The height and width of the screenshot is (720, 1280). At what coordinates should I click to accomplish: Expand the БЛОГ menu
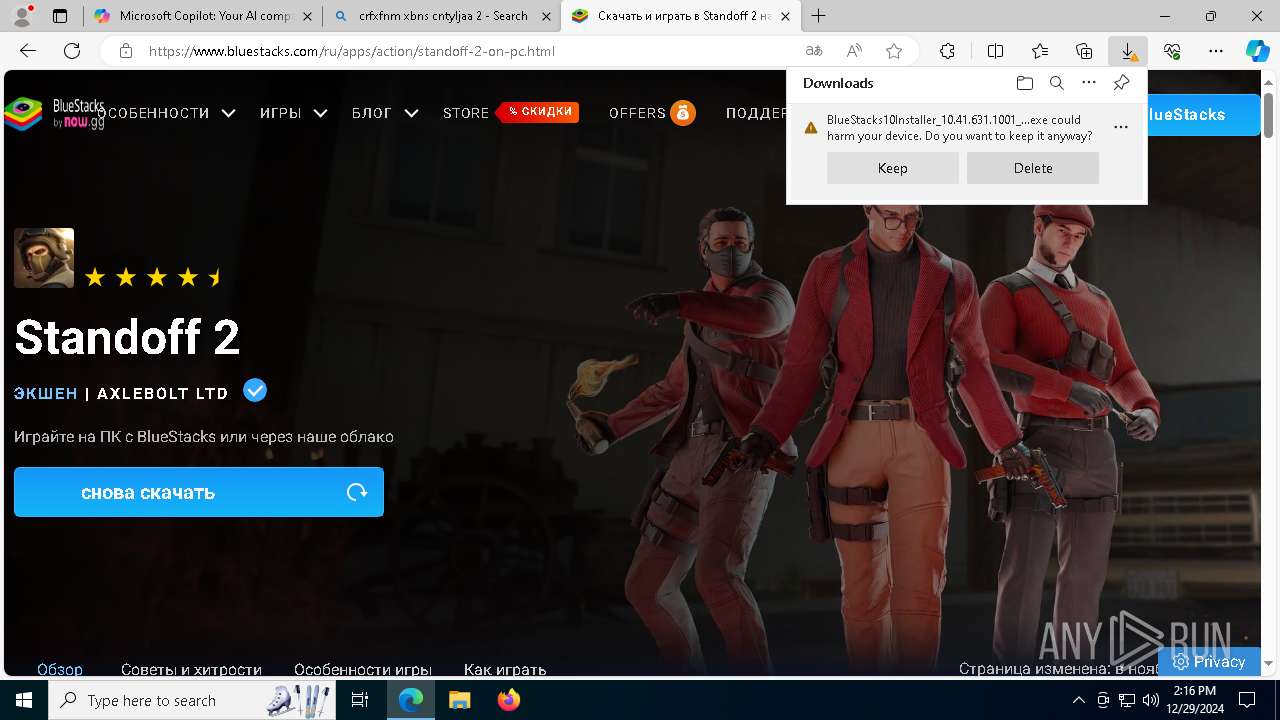click(385, 113)
